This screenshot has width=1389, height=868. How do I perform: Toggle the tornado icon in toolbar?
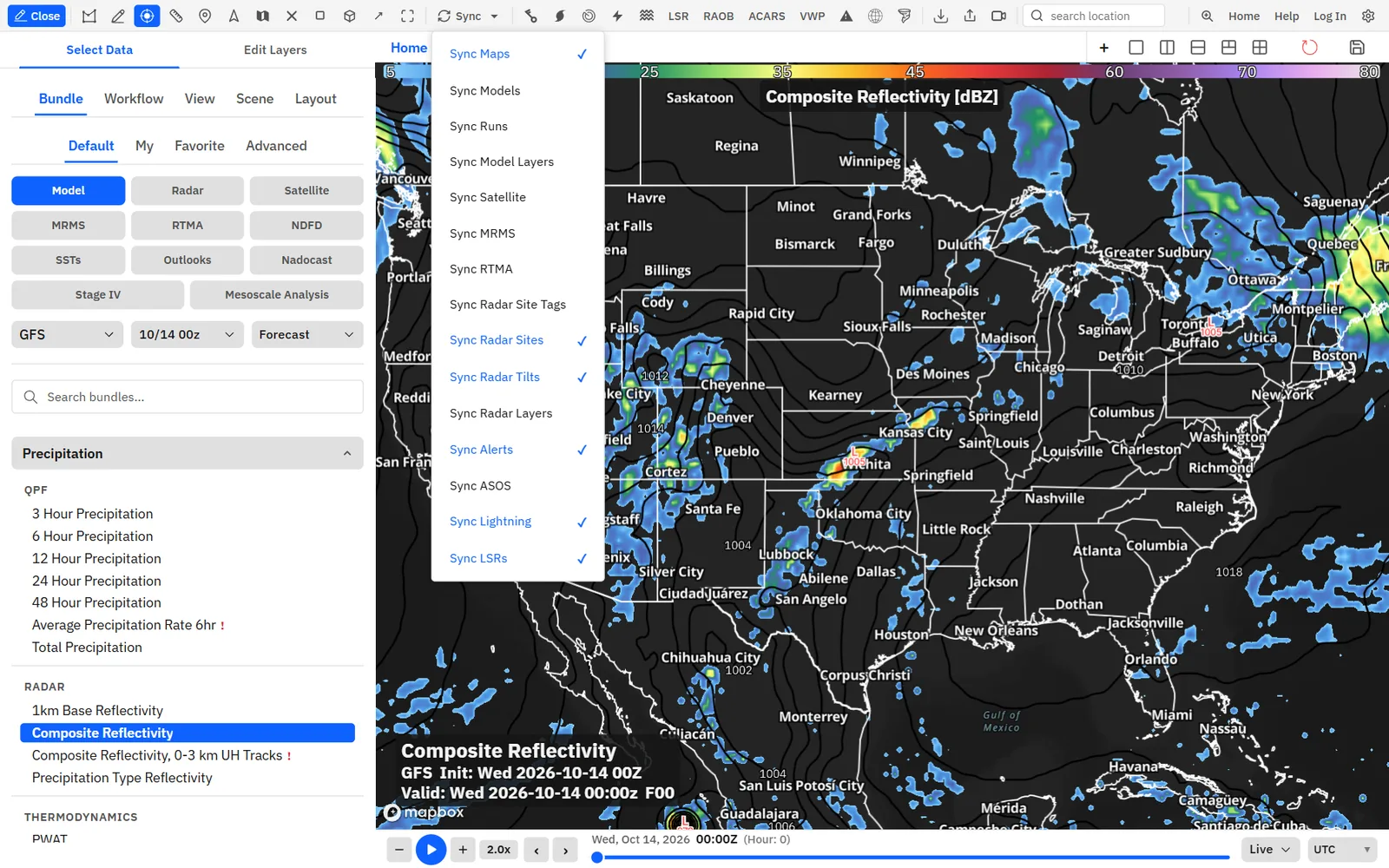click(905, 16)
